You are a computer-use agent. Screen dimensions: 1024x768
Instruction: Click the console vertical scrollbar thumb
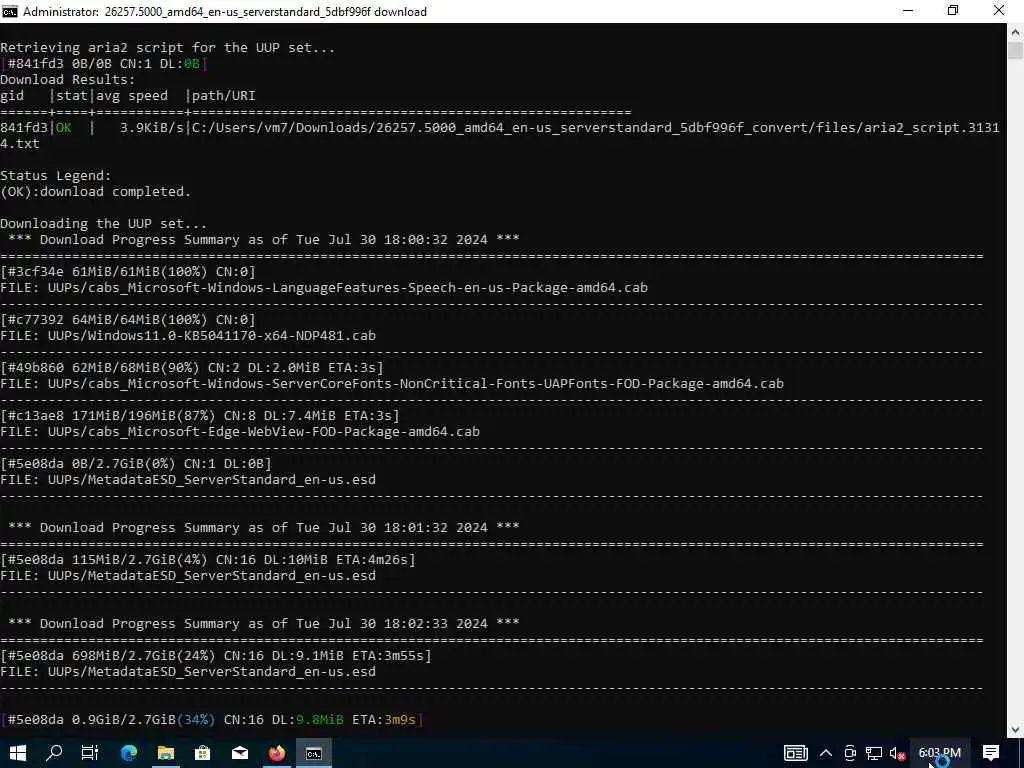click(x=1016, y=51)
